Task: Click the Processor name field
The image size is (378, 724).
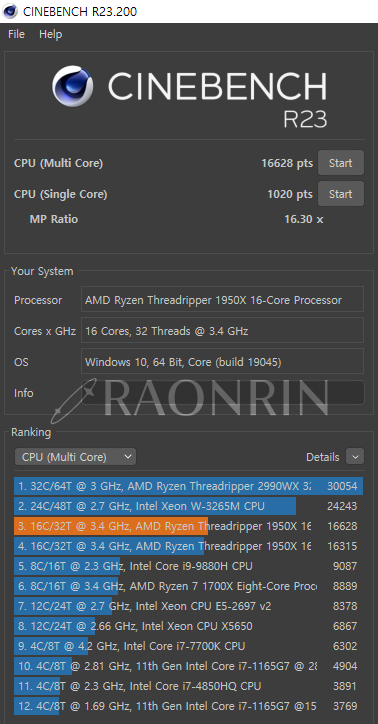Action: (222, 300)
